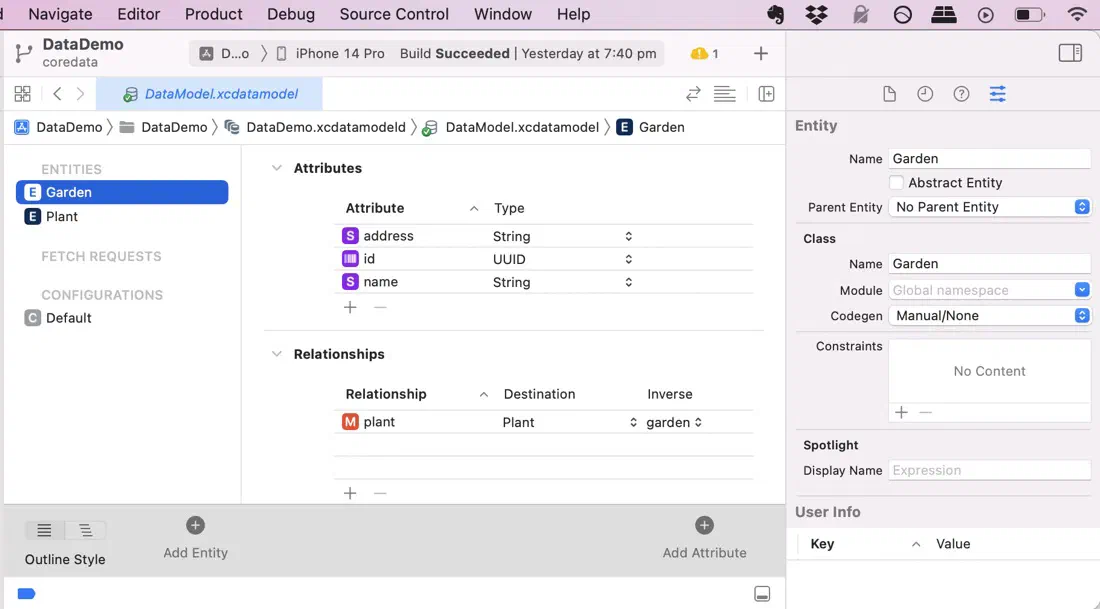1100x609 pixels.
Task: Show the File inspector icon
Action: (x=889, y=94)
